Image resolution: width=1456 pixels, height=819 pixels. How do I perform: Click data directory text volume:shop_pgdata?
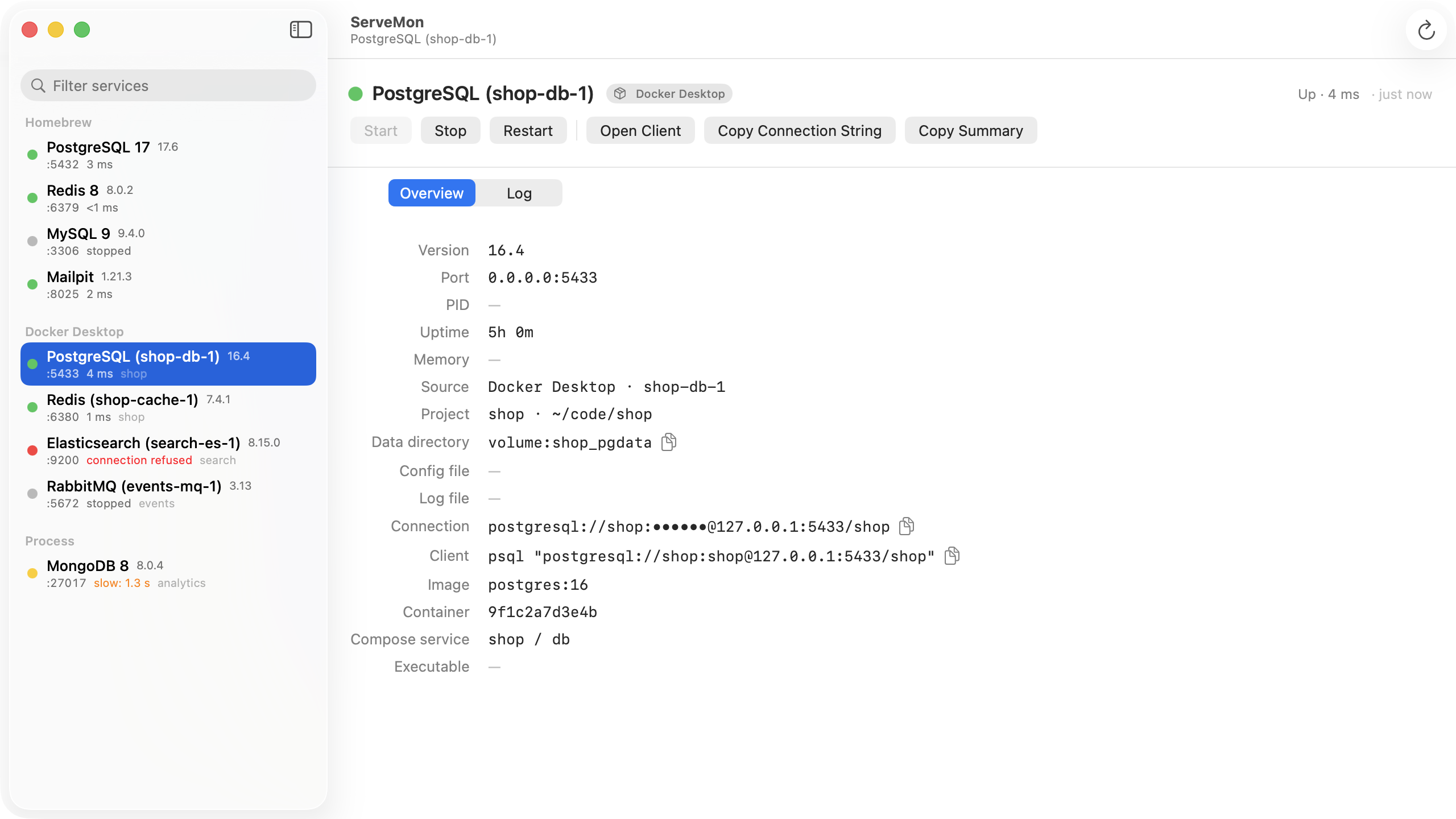coord(570,442)
